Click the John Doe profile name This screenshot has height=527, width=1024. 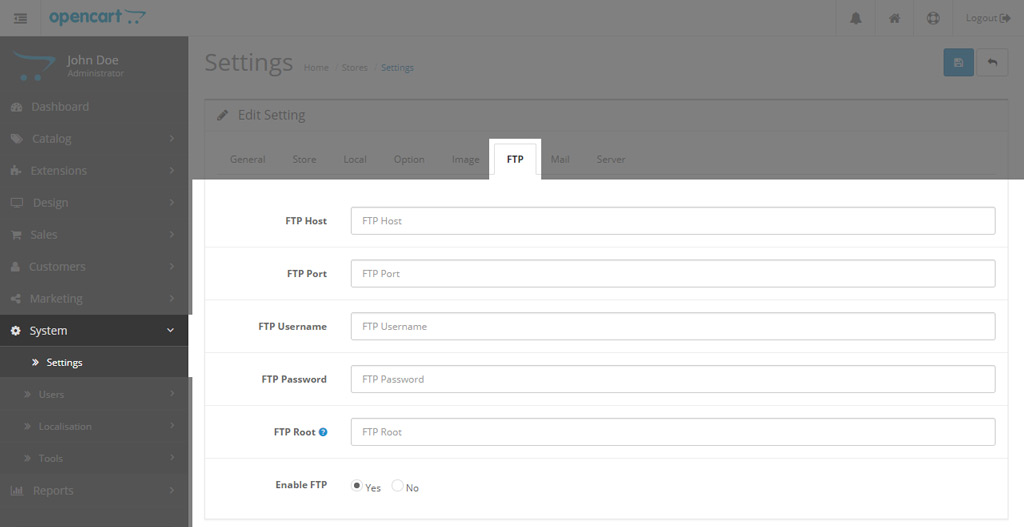click(x=93, y=60)
